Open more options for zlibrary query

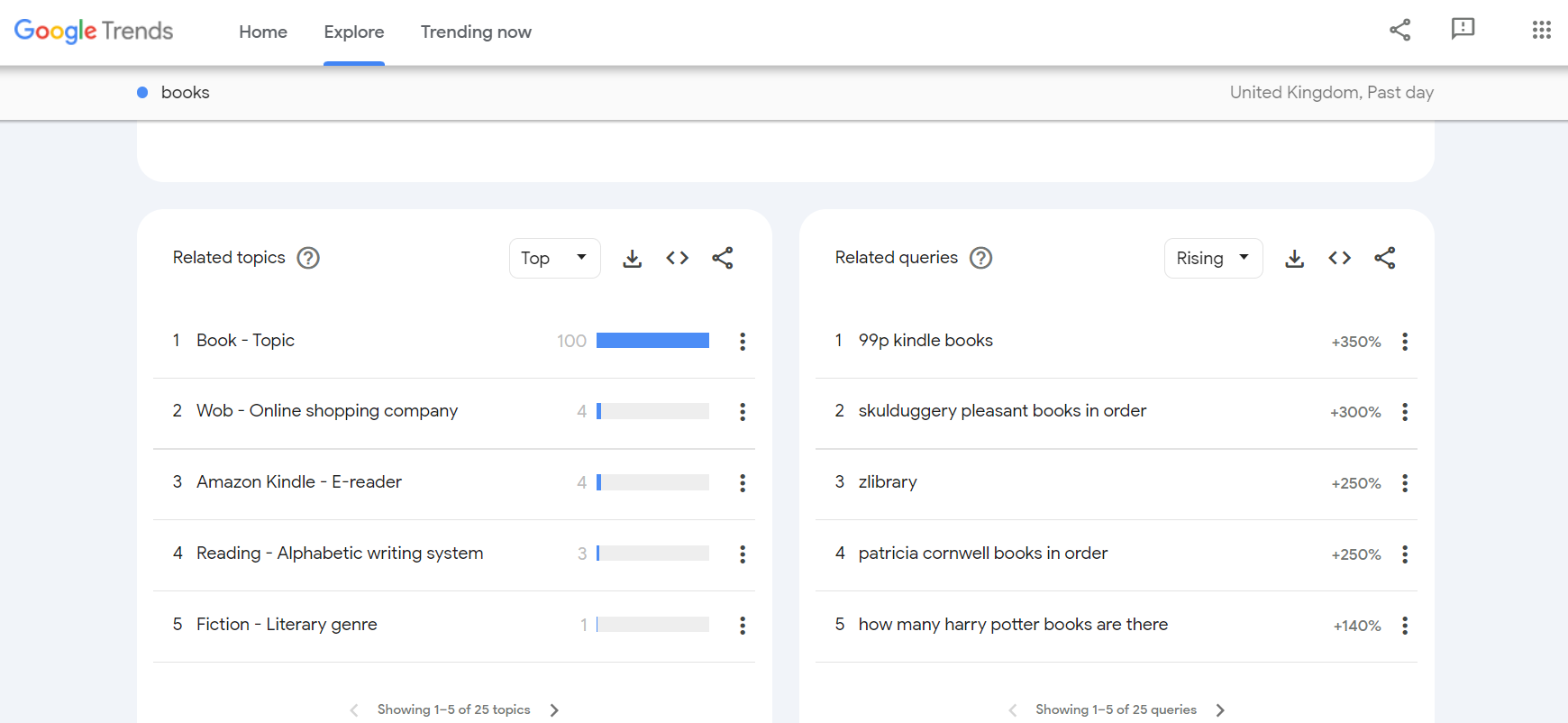(1405, 483)
